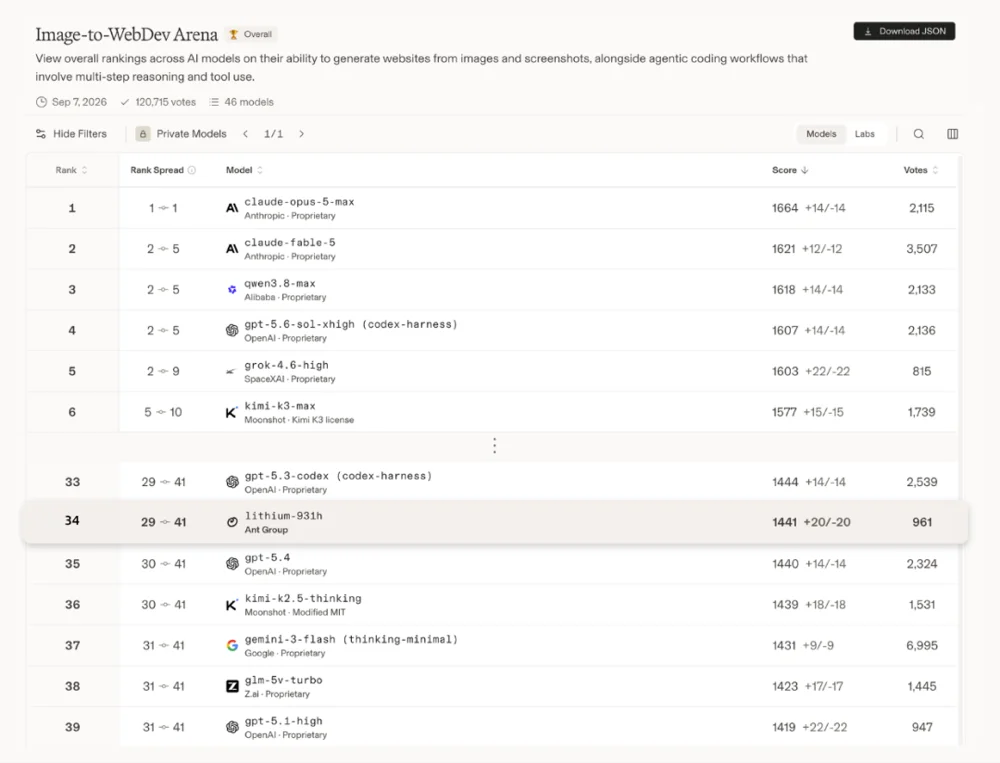Click the Rank Spread info icon

coord(192,170)
